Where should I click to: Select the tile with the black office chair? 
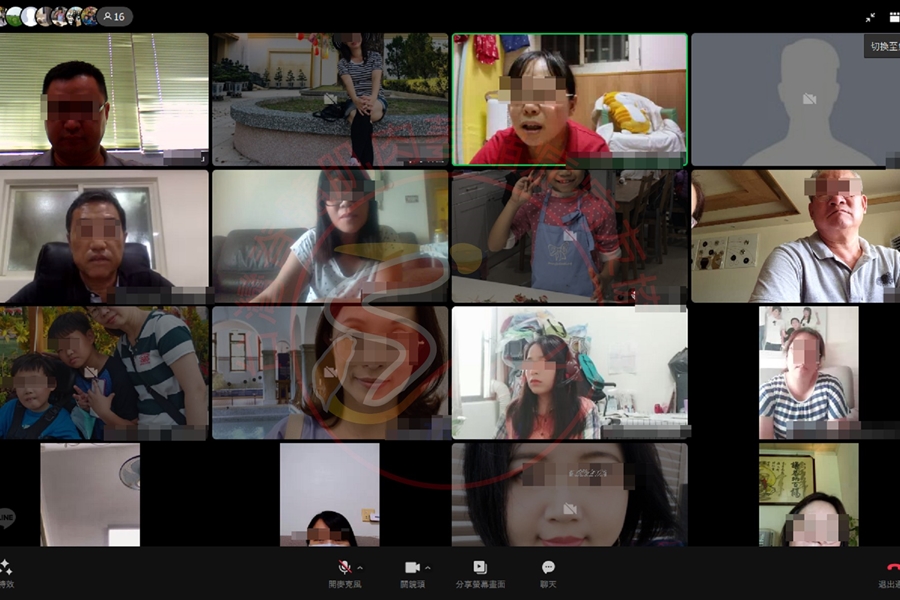tap(104, 236)
